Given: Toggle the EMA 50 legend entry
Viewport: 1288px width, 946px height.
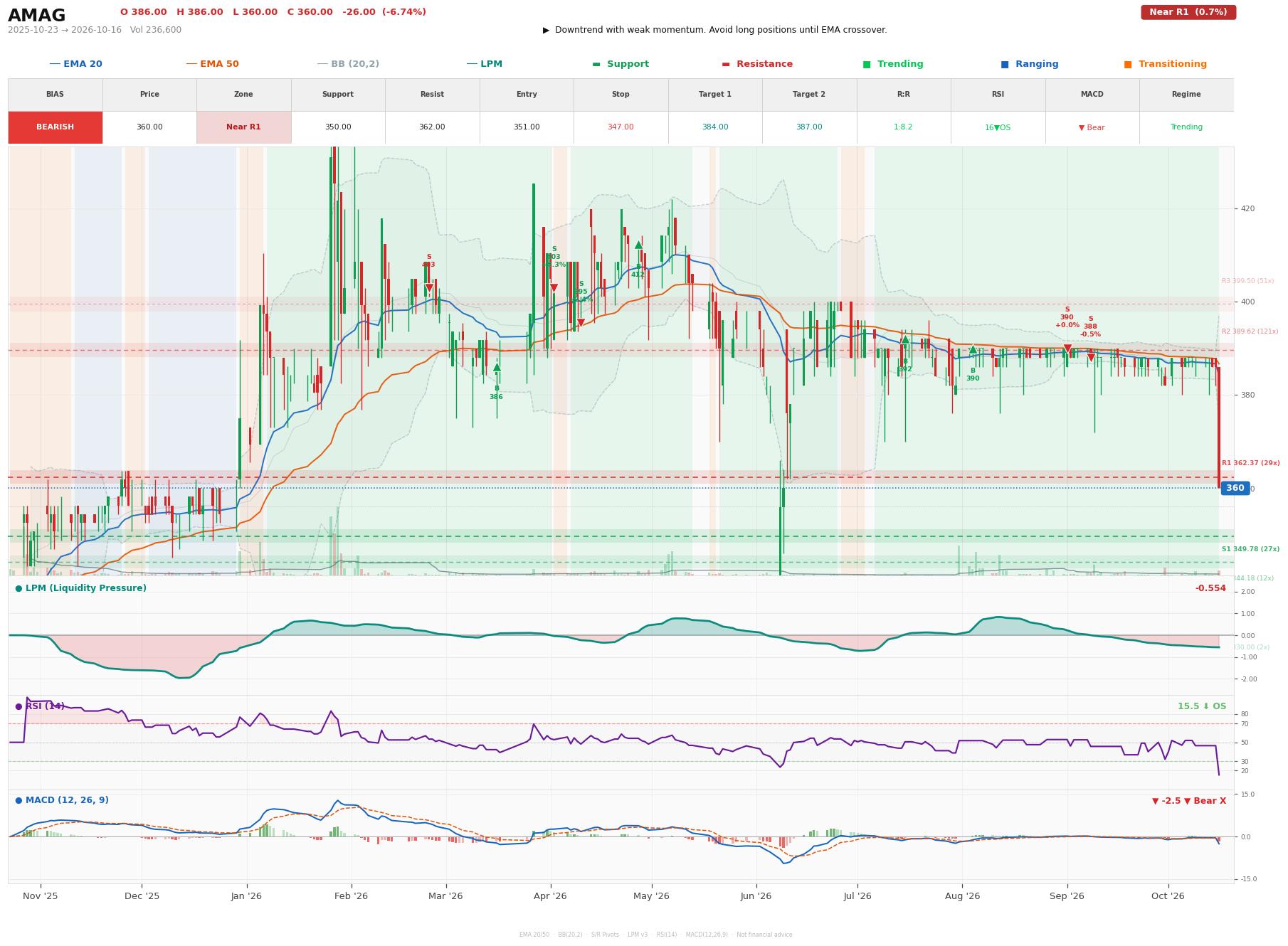Looking at the screenshot, I should coord(212,64).
